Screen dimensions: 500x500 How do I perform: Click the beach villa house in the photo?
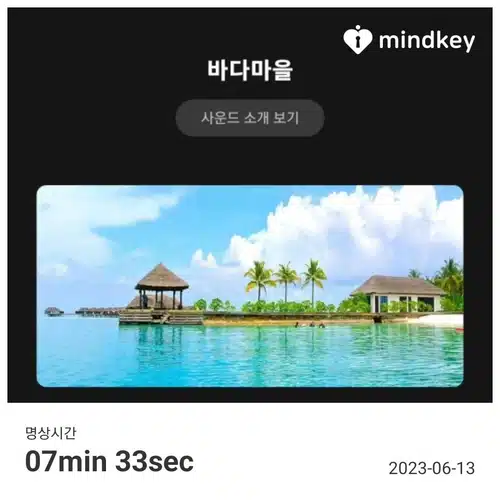399,294
